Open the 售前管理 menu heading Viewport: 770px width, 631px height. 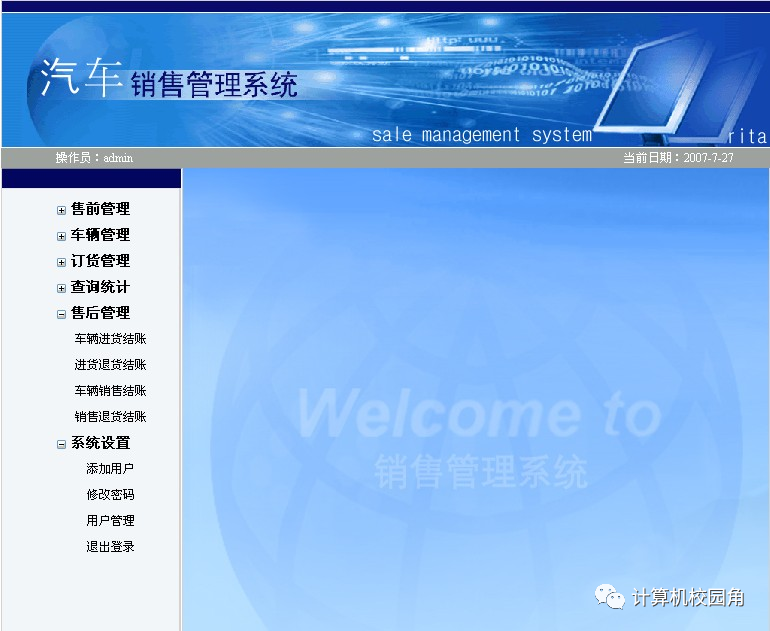pyautogui.click(x=100, y=209)
